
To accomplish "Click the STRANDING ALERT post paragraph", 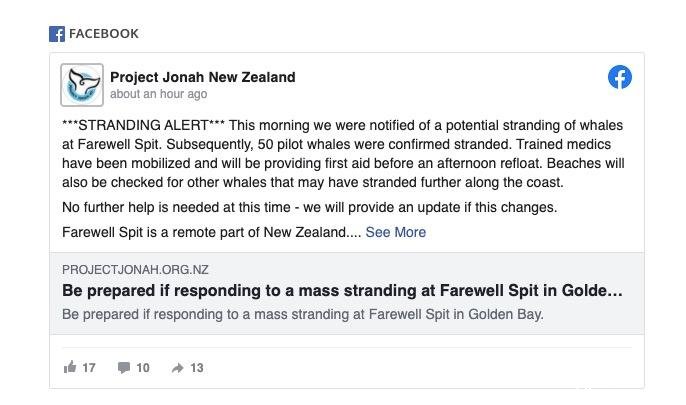I will tap(343, 154).
